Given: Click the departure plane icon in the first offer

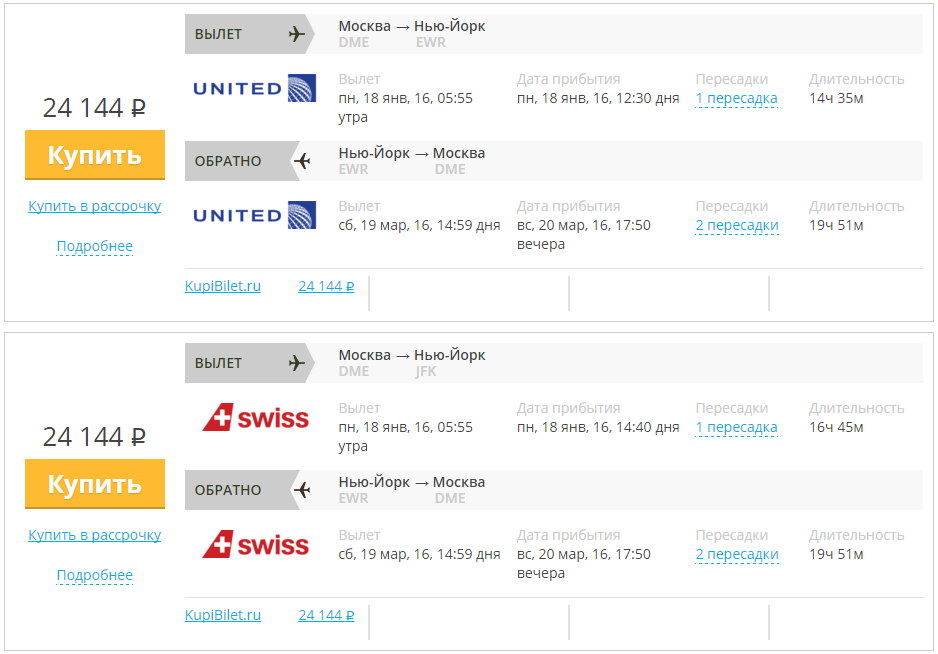Looking at the screenshot, I should [297, 34].
